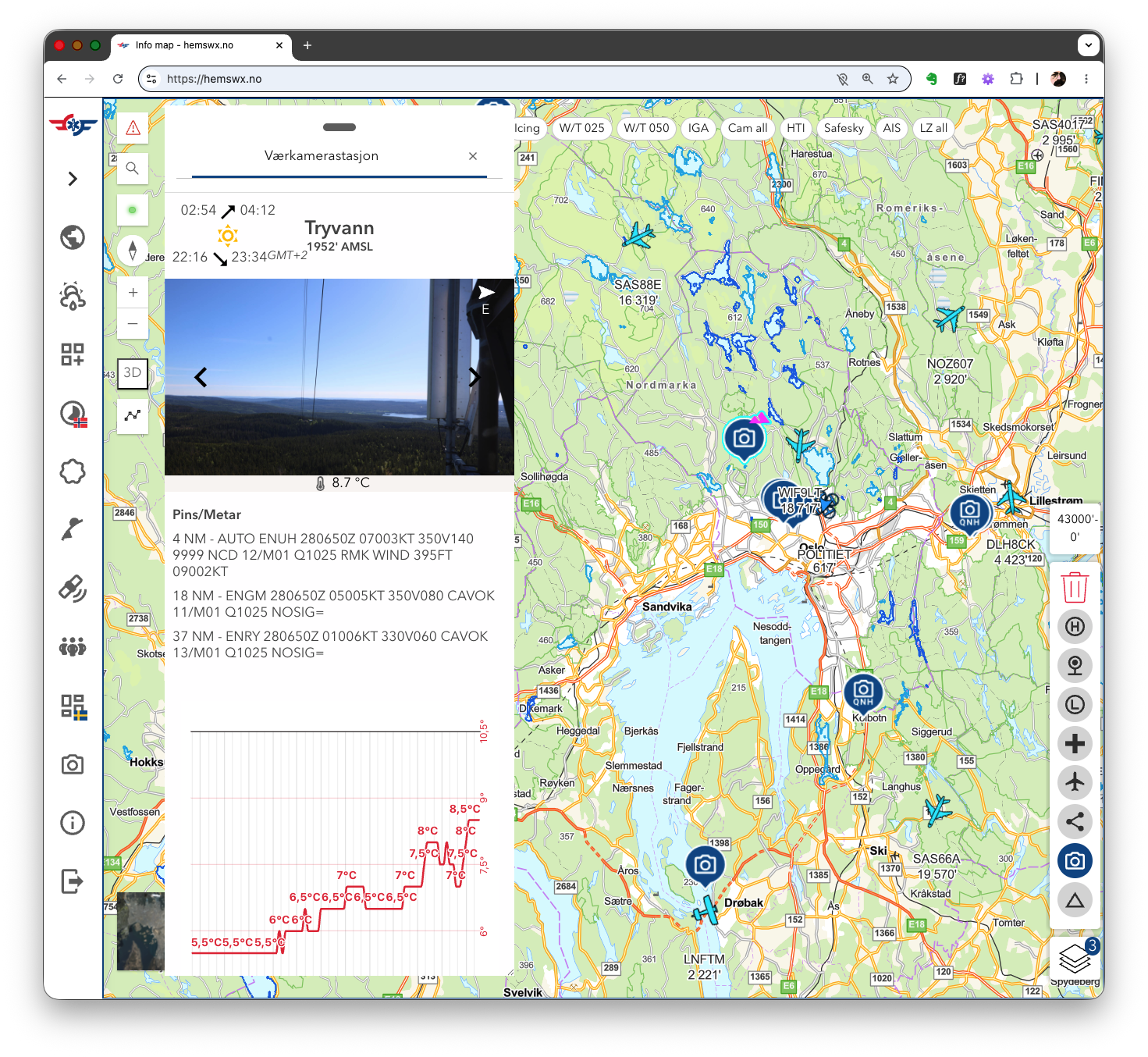Click the share button in right toolbar
The image size is (1148, 1057).
pos(1075,821)
